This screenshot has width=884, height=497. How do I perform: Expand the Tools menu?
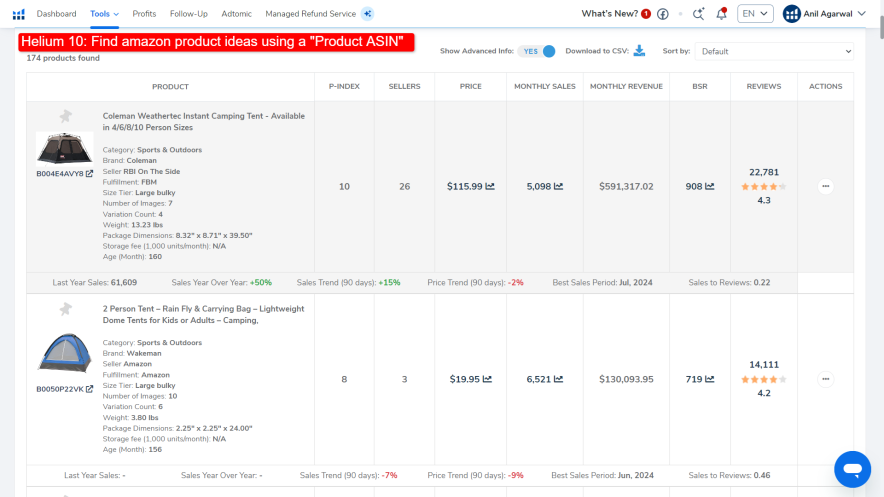(x=104, y=14)
